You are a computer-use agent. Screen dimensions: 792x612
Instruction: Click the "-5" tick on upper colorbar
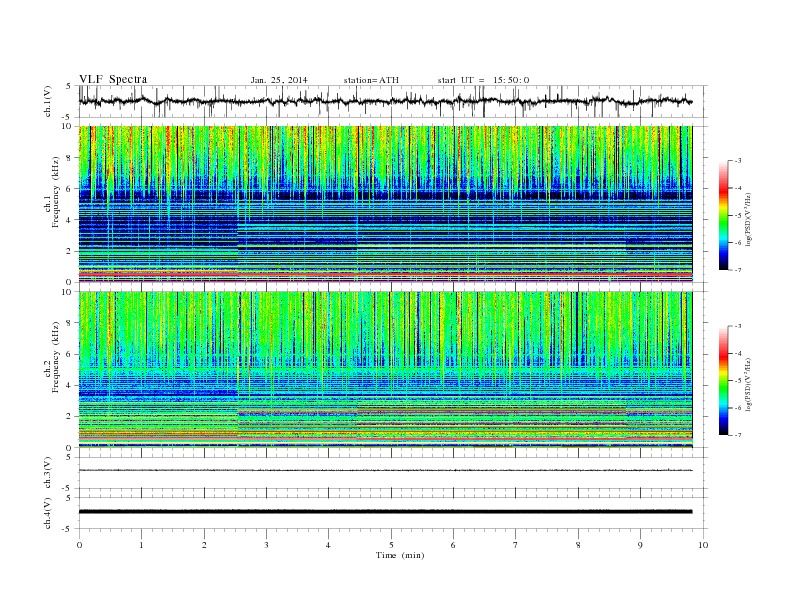click(x=738, y=216)
